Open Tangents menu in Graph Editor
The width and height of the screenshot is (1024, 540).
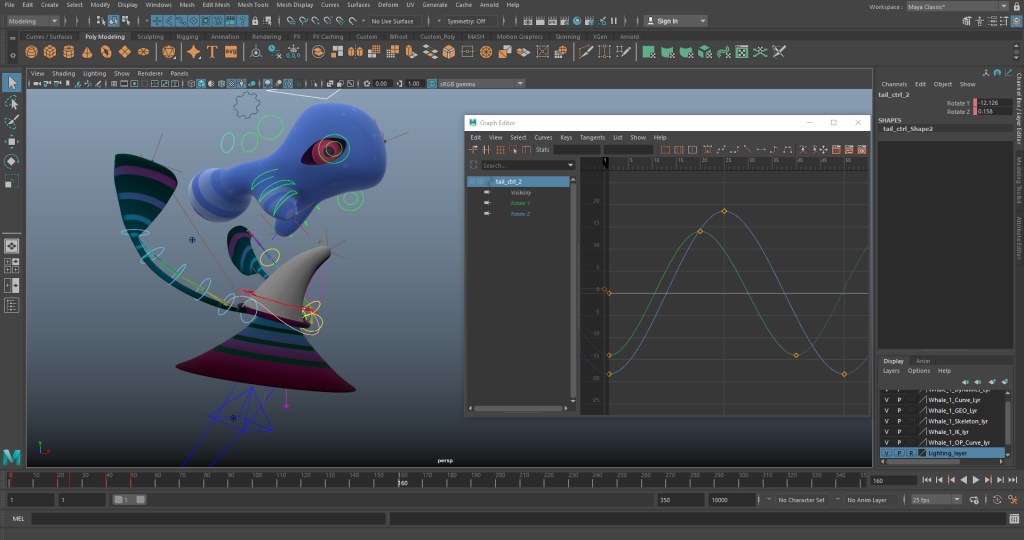coord(592,137)
